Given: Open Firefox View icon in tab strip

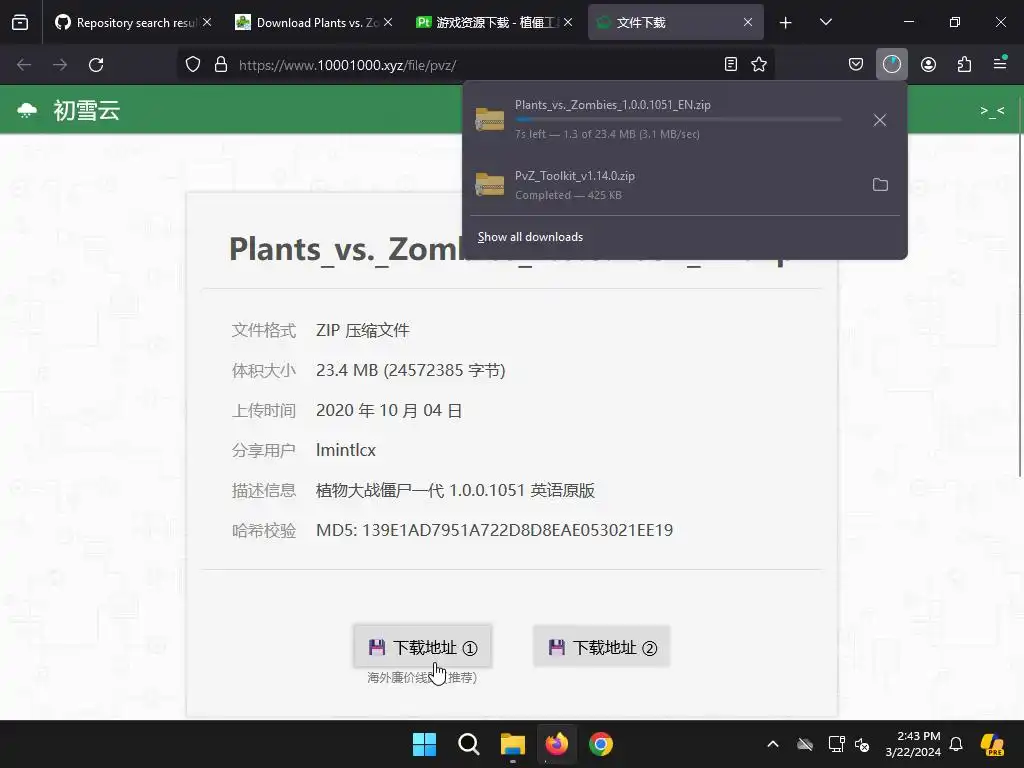Looking at the screenshot, I should [x=20, y=22].
